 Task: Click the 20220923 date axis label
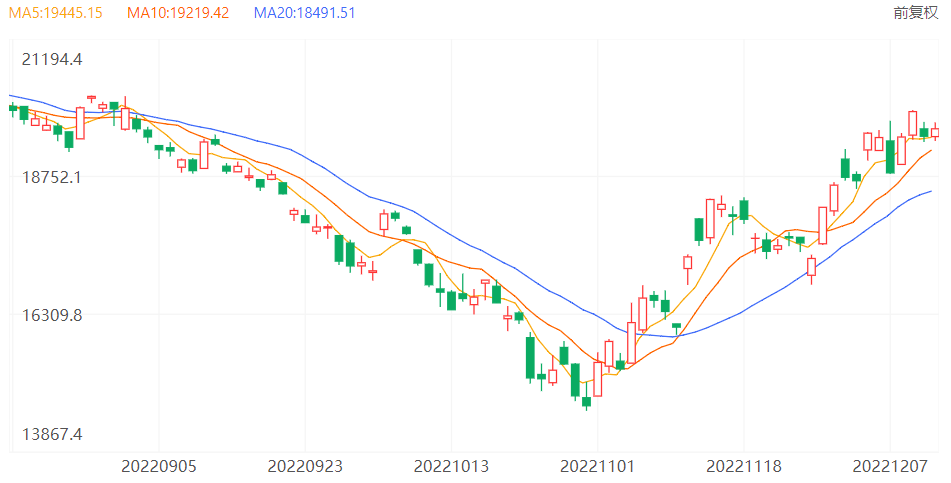coord(305,466)
